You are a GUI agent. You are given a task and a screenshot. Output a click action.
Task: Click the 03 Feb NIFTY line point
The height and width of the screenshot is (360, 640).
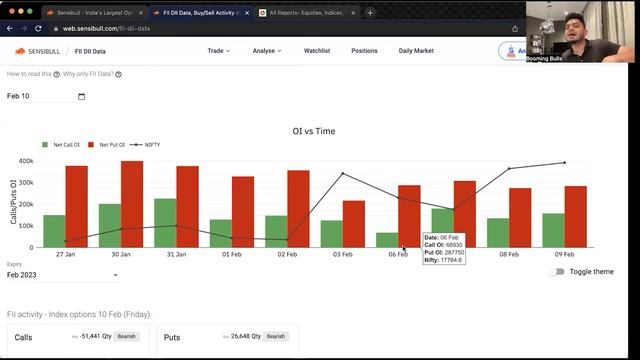point(343,173)
